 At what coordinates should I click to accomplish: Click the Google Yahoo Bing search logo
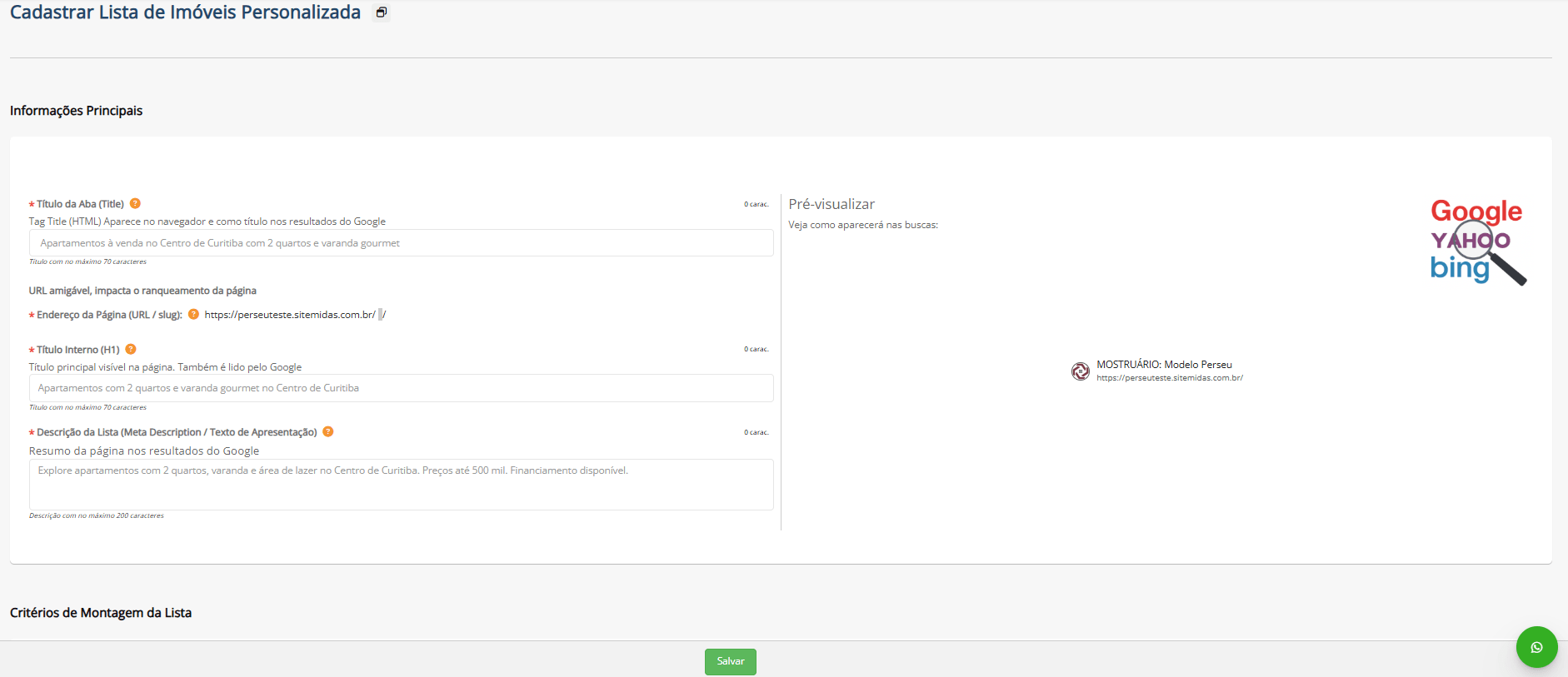point(1477,241)
